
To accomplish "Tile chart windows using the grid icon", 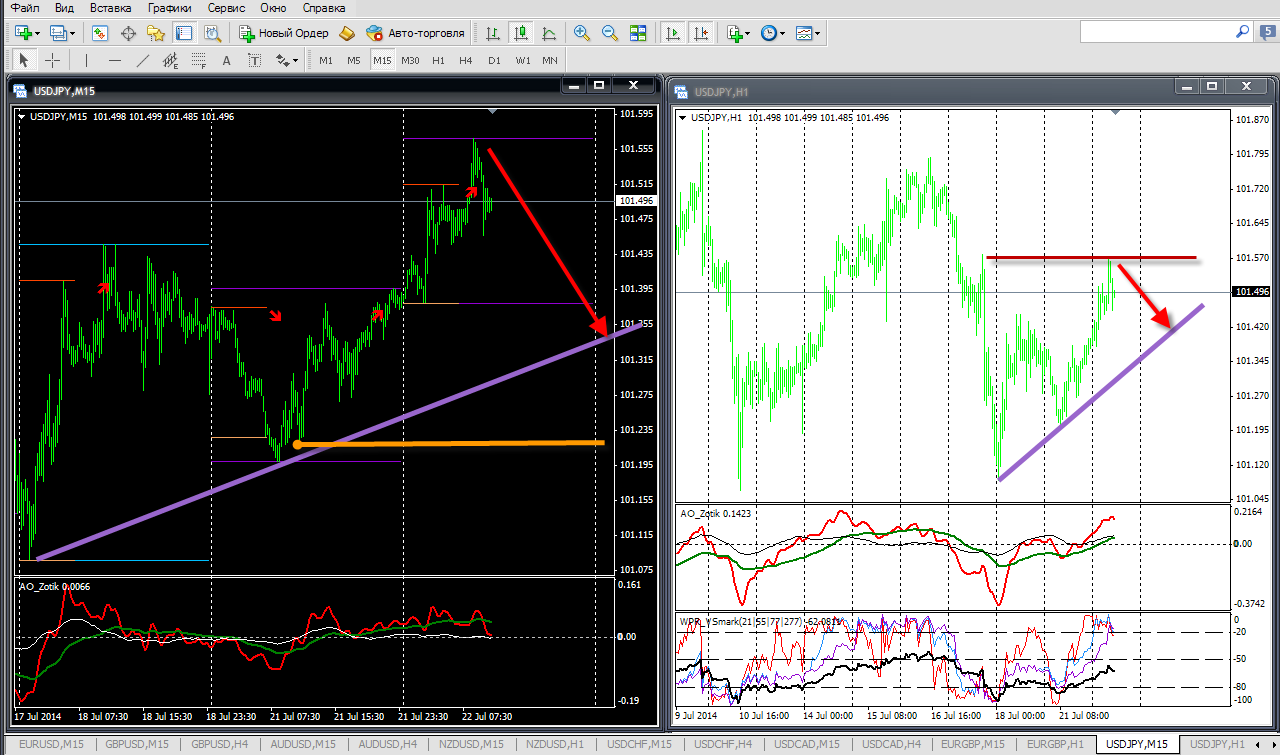I will click(638, 33).
